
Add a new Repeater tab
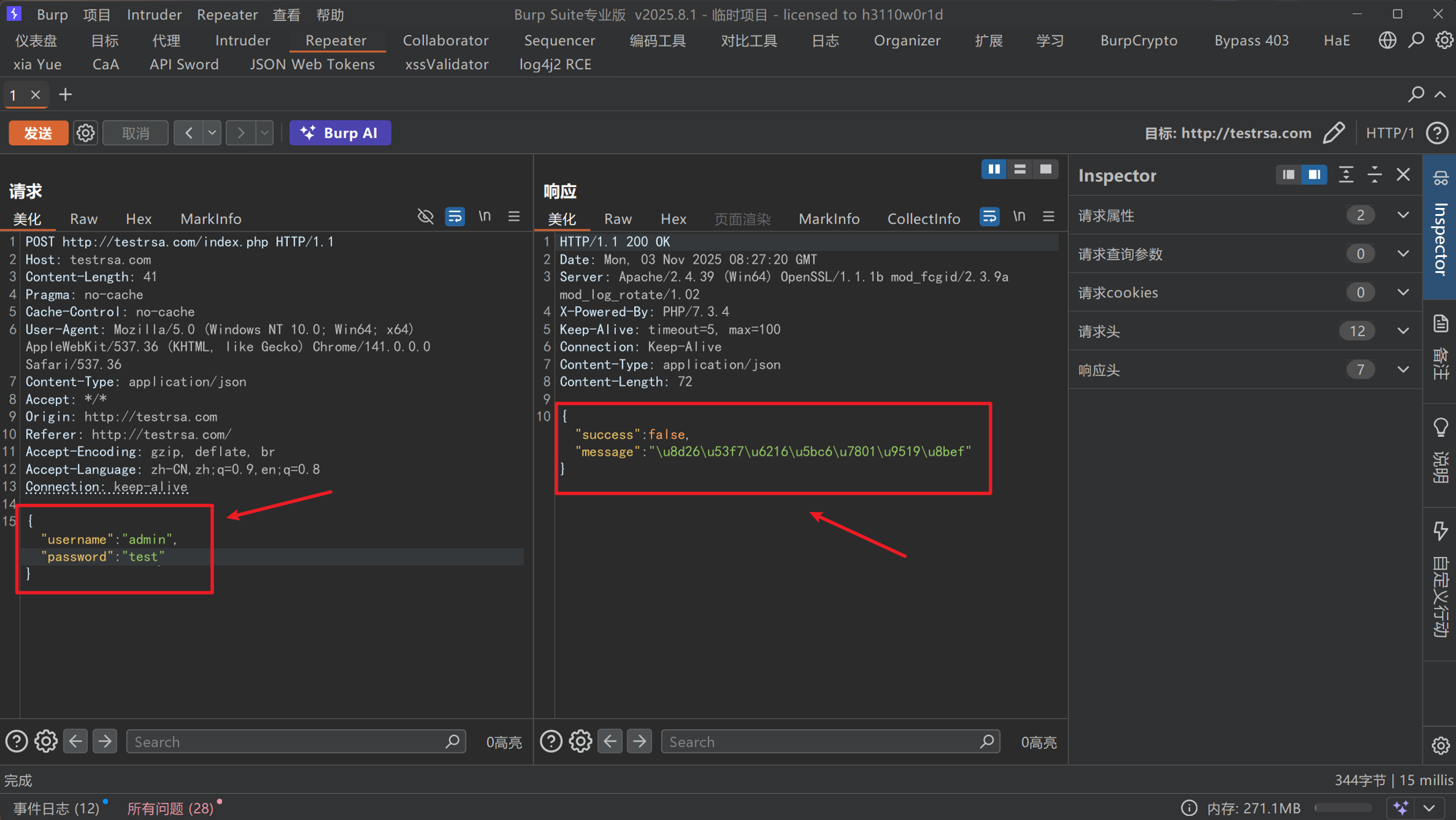[65, 95]
